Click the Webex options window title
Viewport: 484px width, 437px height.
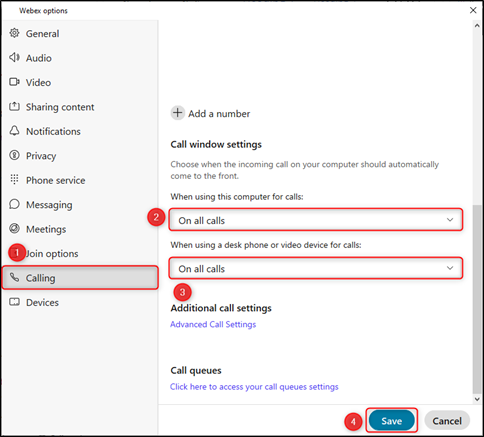coord(43,11)
